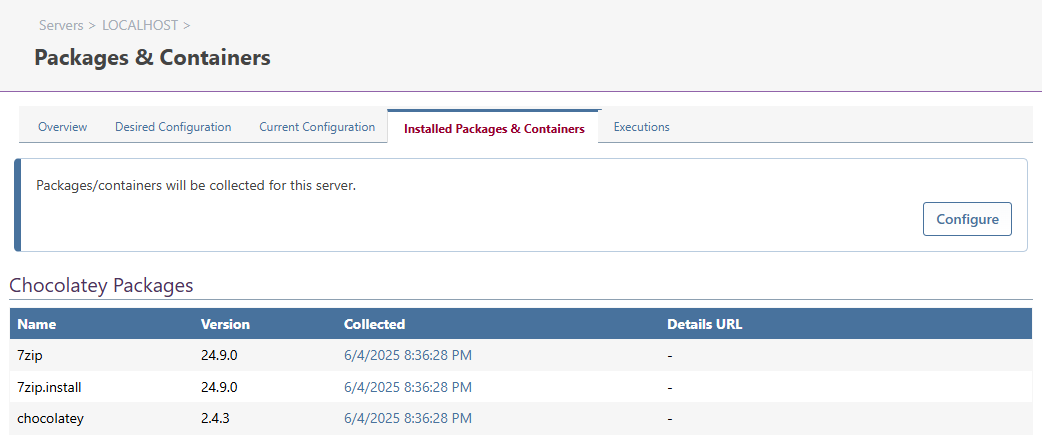Open 7zip collected timestamp link
Image resolution: width=1042 pixels, height=444 pixels.
[x=407, y=356]
